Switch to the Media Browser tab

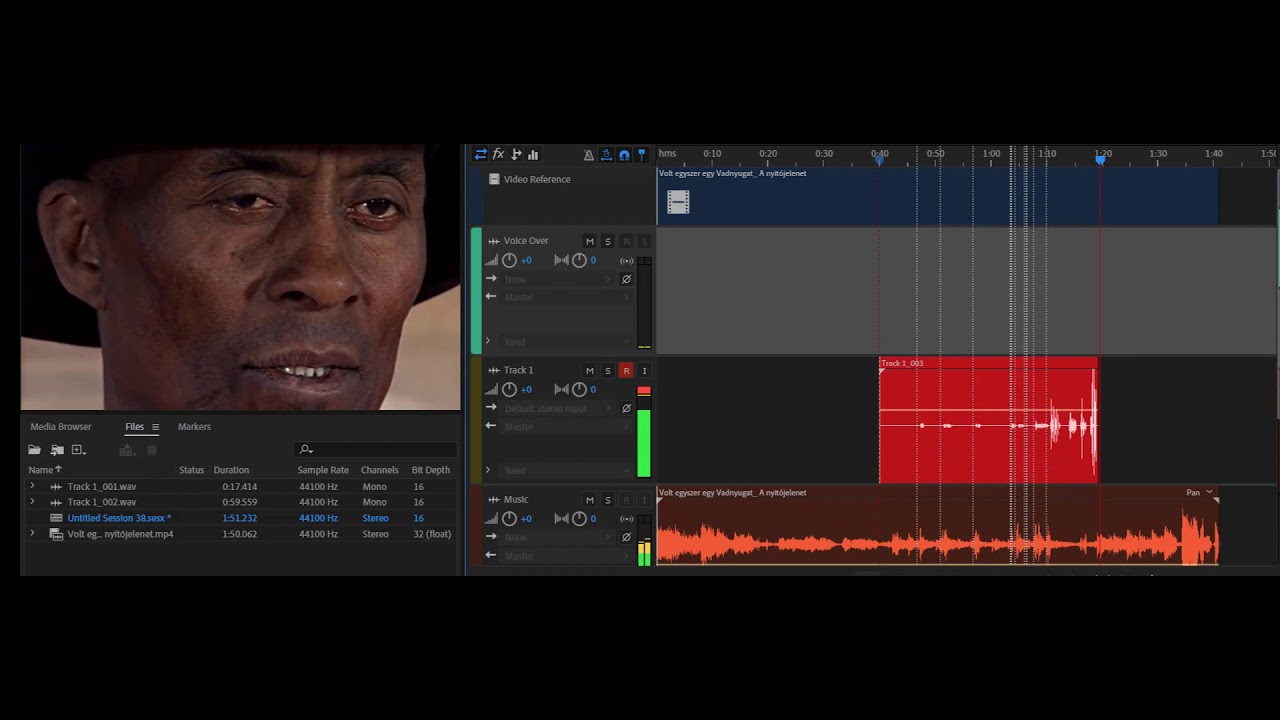[x=61, y=426]
